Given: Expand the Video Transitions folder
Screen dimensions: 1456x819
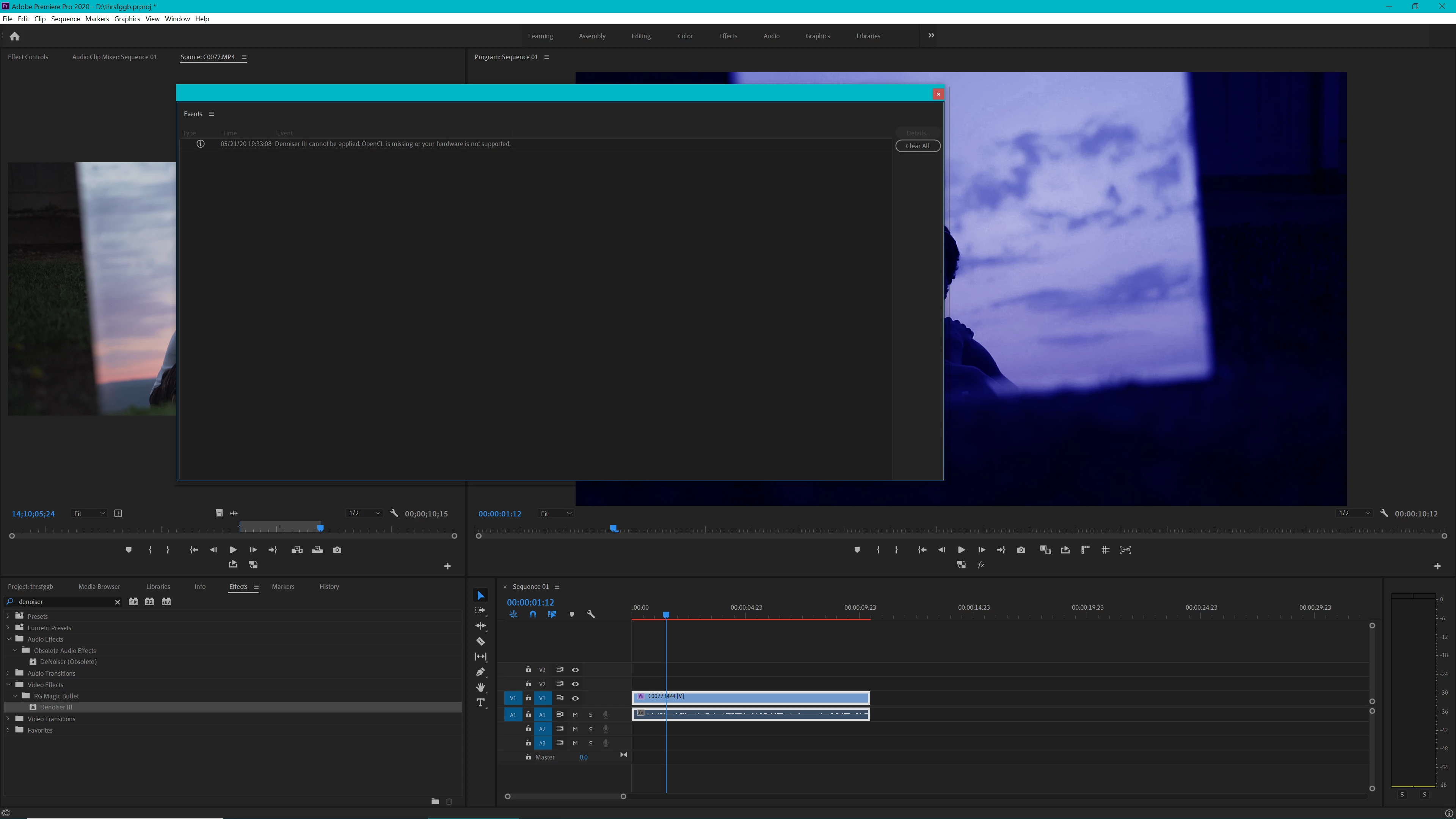Looking at the screenshot, I should 8,719.
